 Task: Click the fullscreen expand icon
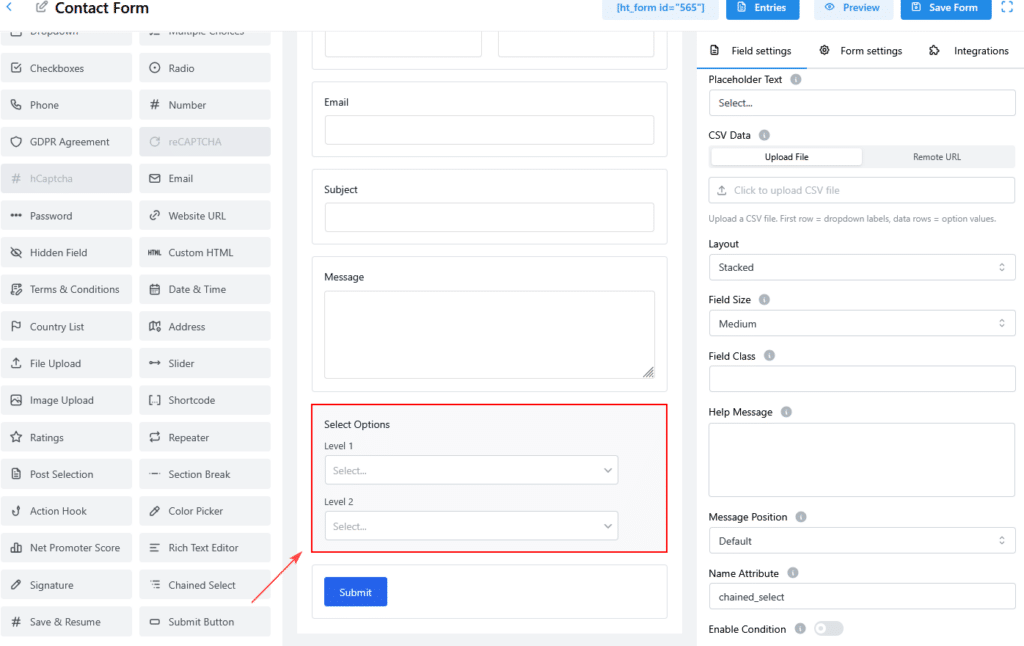point(1007,7)
